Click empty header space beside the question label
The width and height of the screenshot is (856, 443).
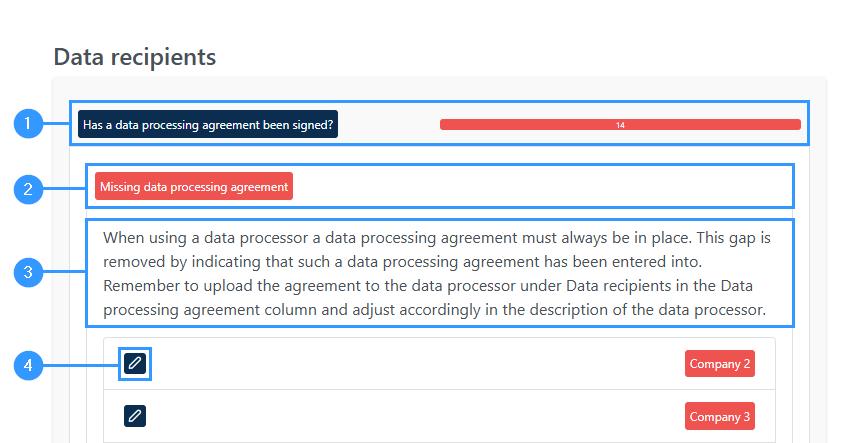pyautogui.click(x=389, y=125)
